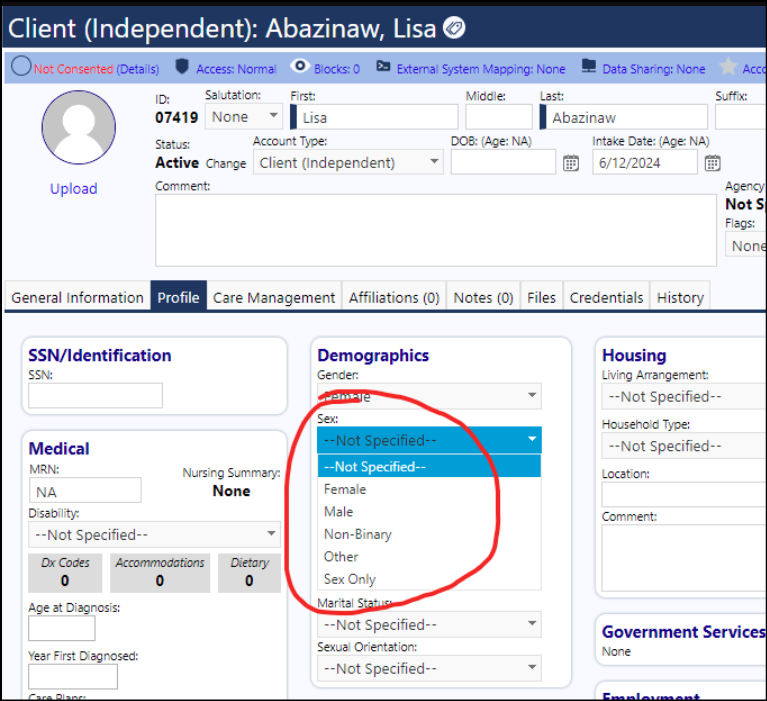Open the Account Type dropdown
The width and height of the screenshot is (767, 701).
click(x=348, y=162)
